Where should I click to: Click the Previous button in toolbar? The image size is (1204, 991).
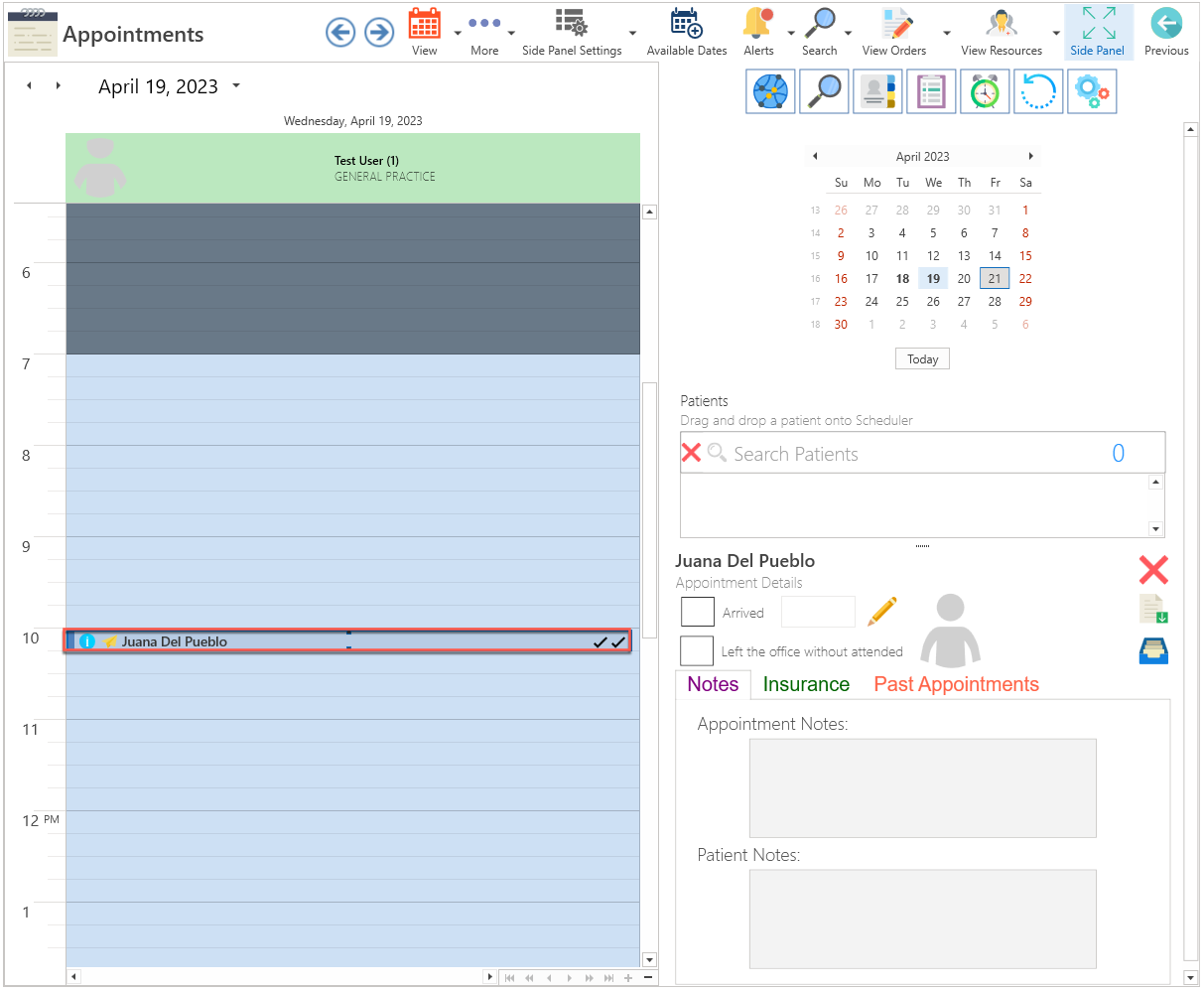[1166, 32]
